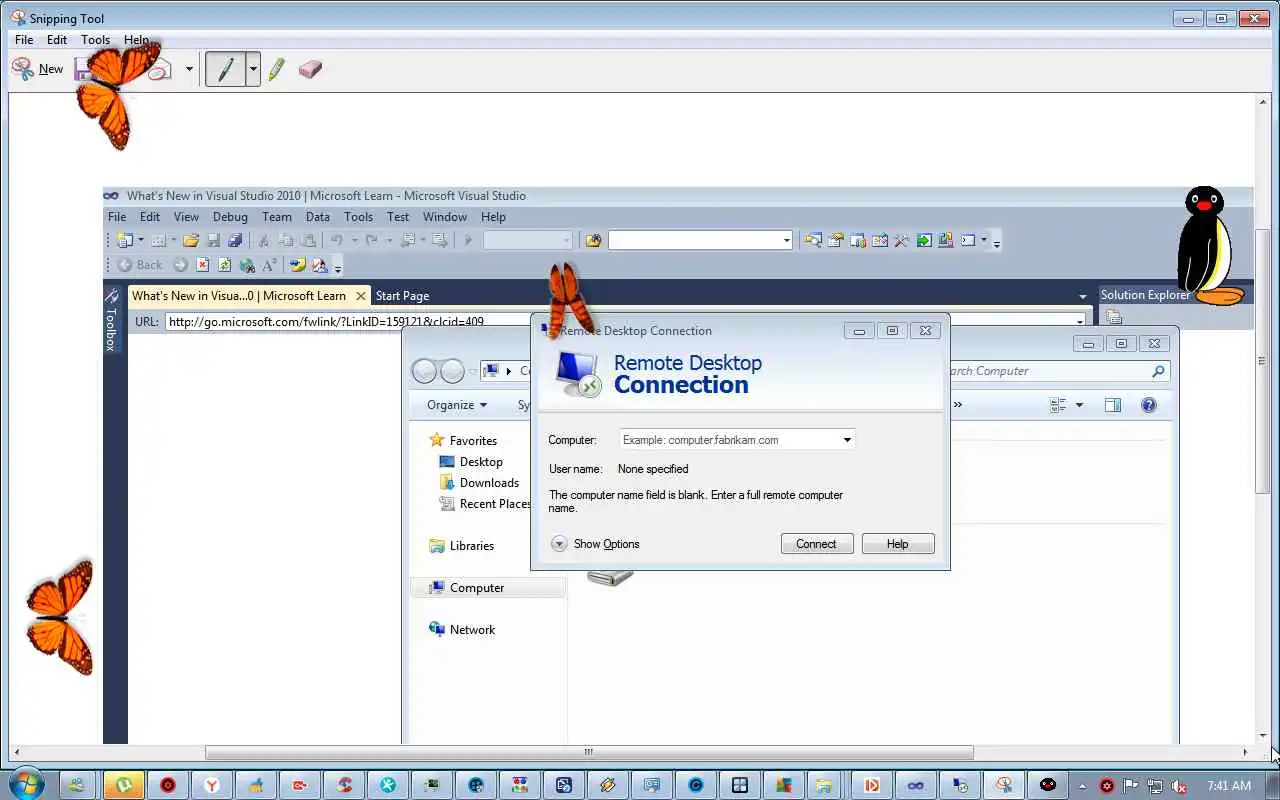
Task: Open the Organize menu in Explorer
Action: coord(457,405)
